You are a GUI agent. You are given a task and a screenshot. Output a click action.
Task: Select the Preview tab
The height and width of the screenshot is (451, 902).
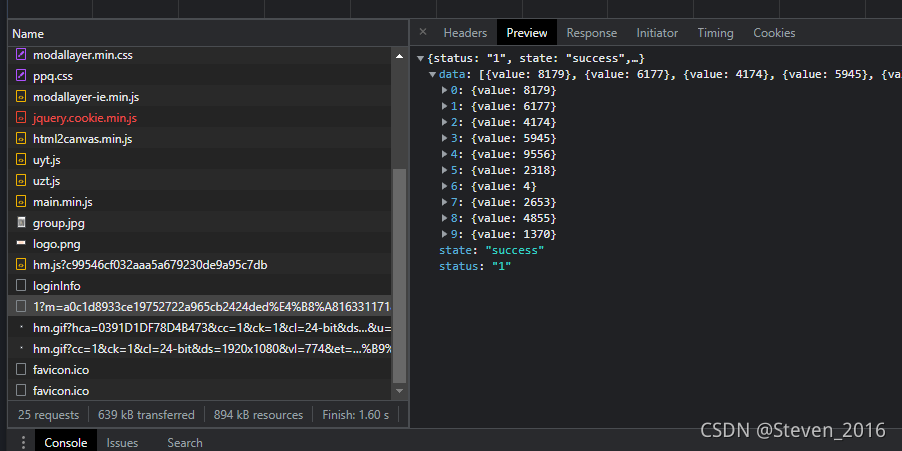[x=527, y=33]
